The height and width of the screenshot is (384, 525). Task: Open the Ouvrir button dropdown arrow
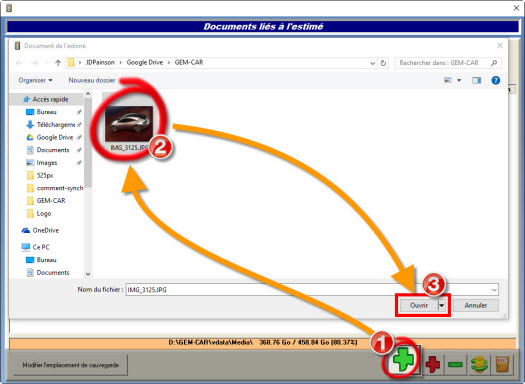click(x=442, y=305)
